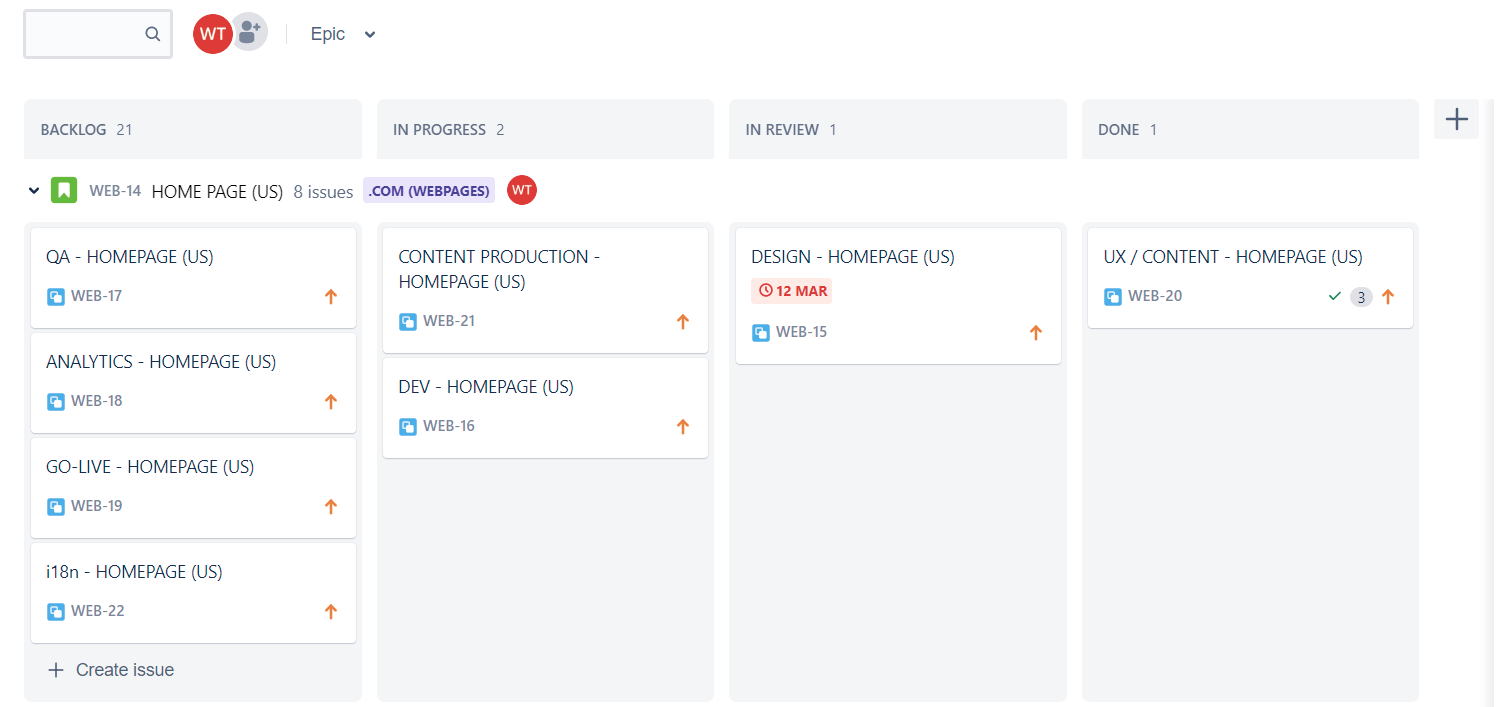Screen dimensions: 1511x707
Task: Click subtask icon next to WEB-17
Action: [55, 296]
